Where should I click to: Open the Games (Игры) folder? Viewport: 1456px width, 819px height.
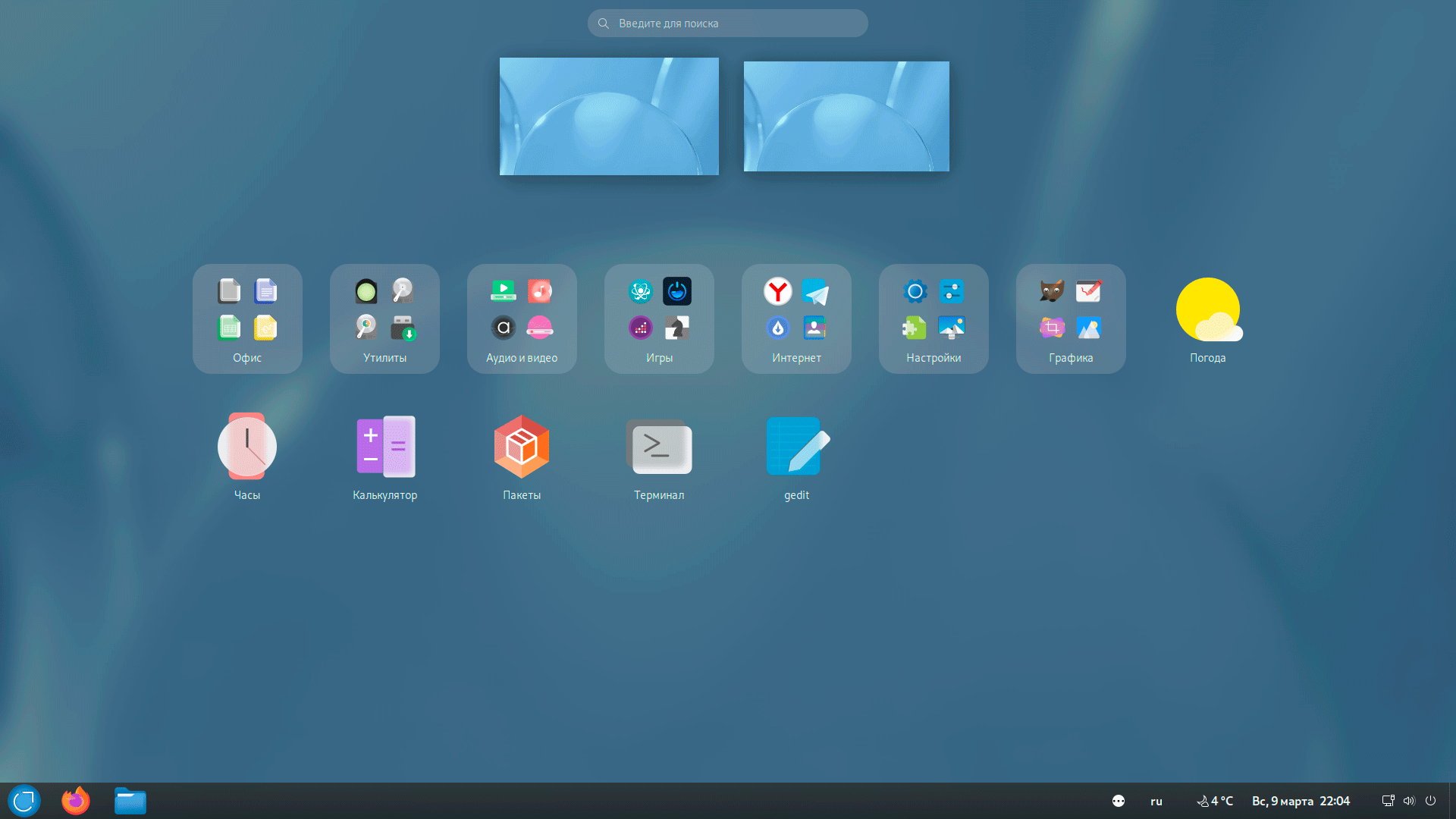(x=659, y=318)
